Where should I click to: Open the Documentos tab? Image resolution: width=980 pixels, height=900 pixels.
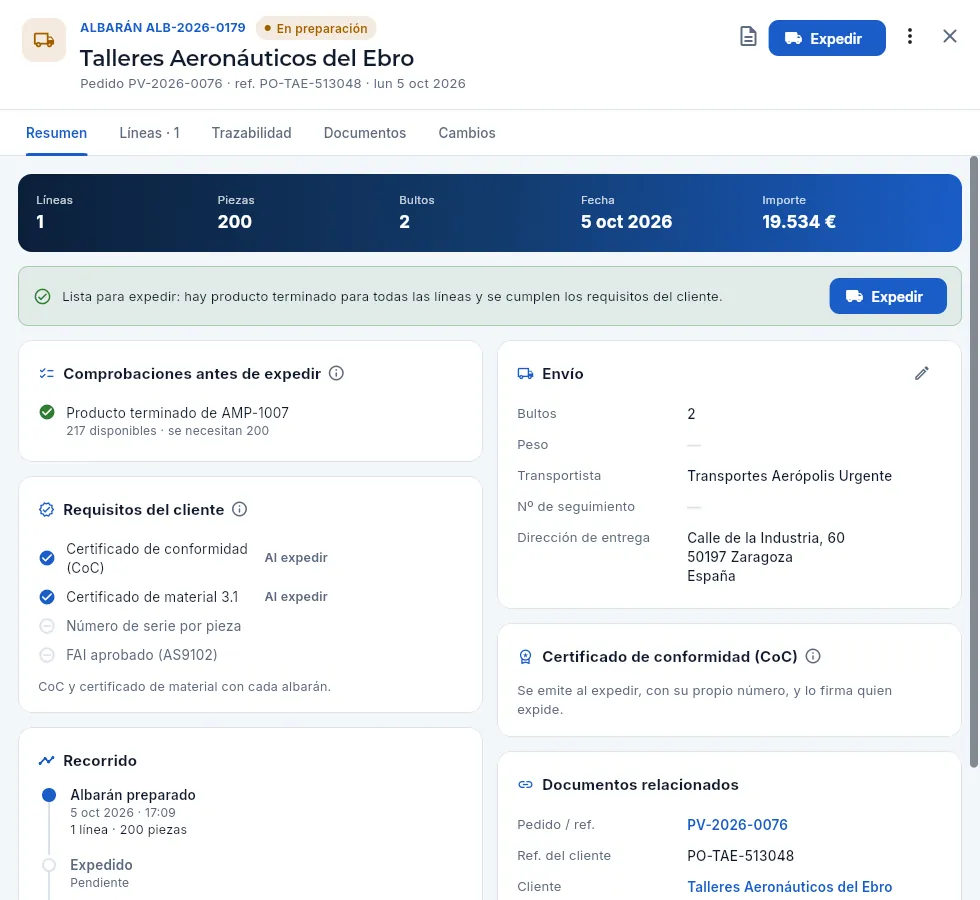point(365,133)
